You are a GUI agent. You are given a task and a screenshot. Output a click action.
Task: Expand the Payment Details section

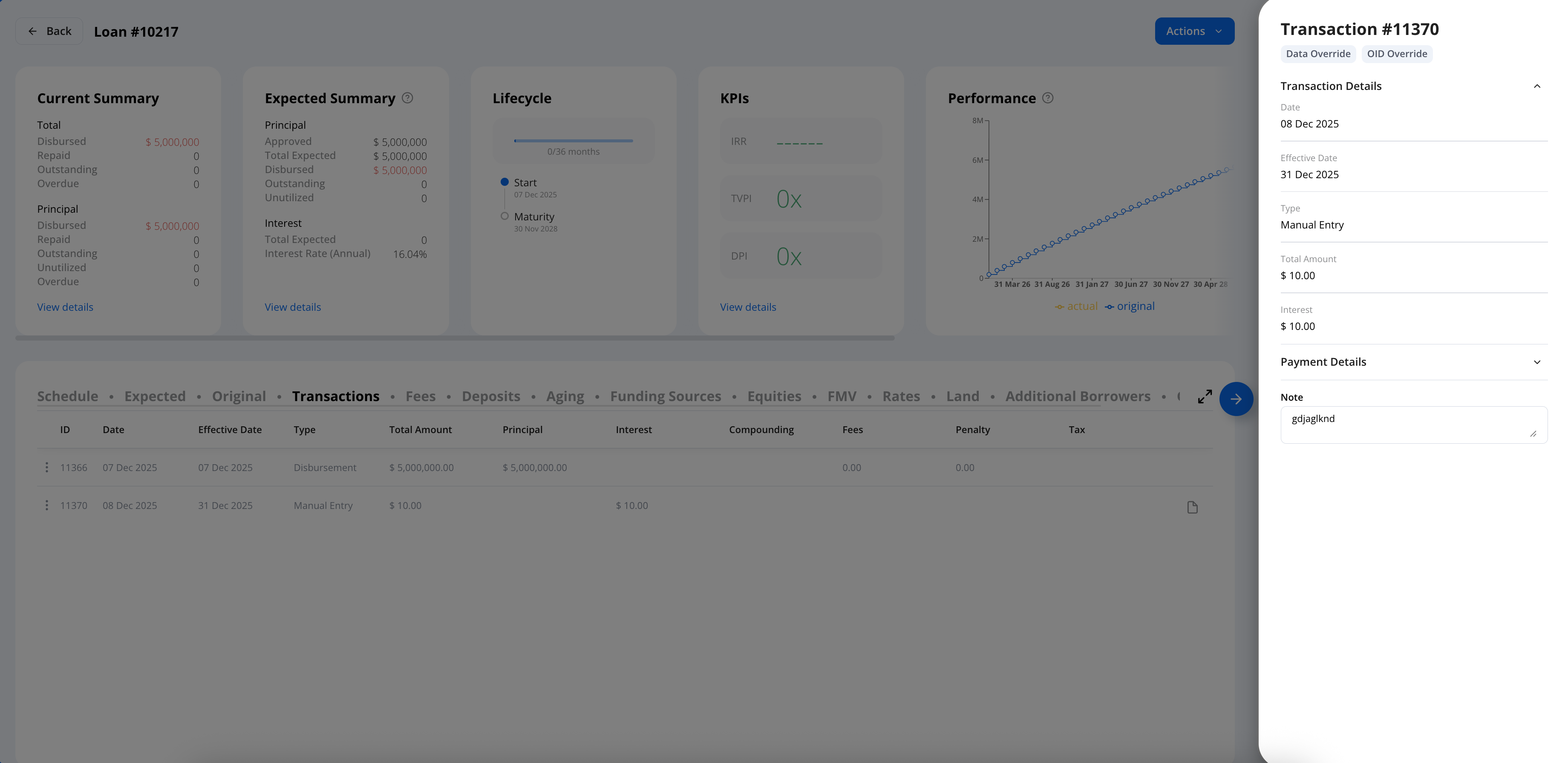1536,362
